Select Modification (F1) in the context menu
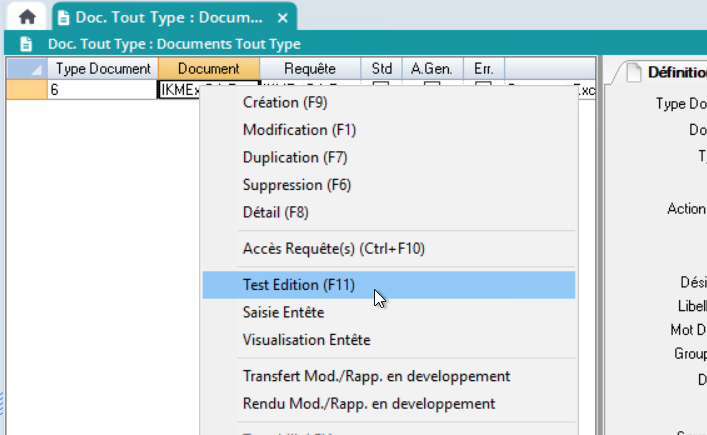707x435 pixels. click(x=299, y=130)
